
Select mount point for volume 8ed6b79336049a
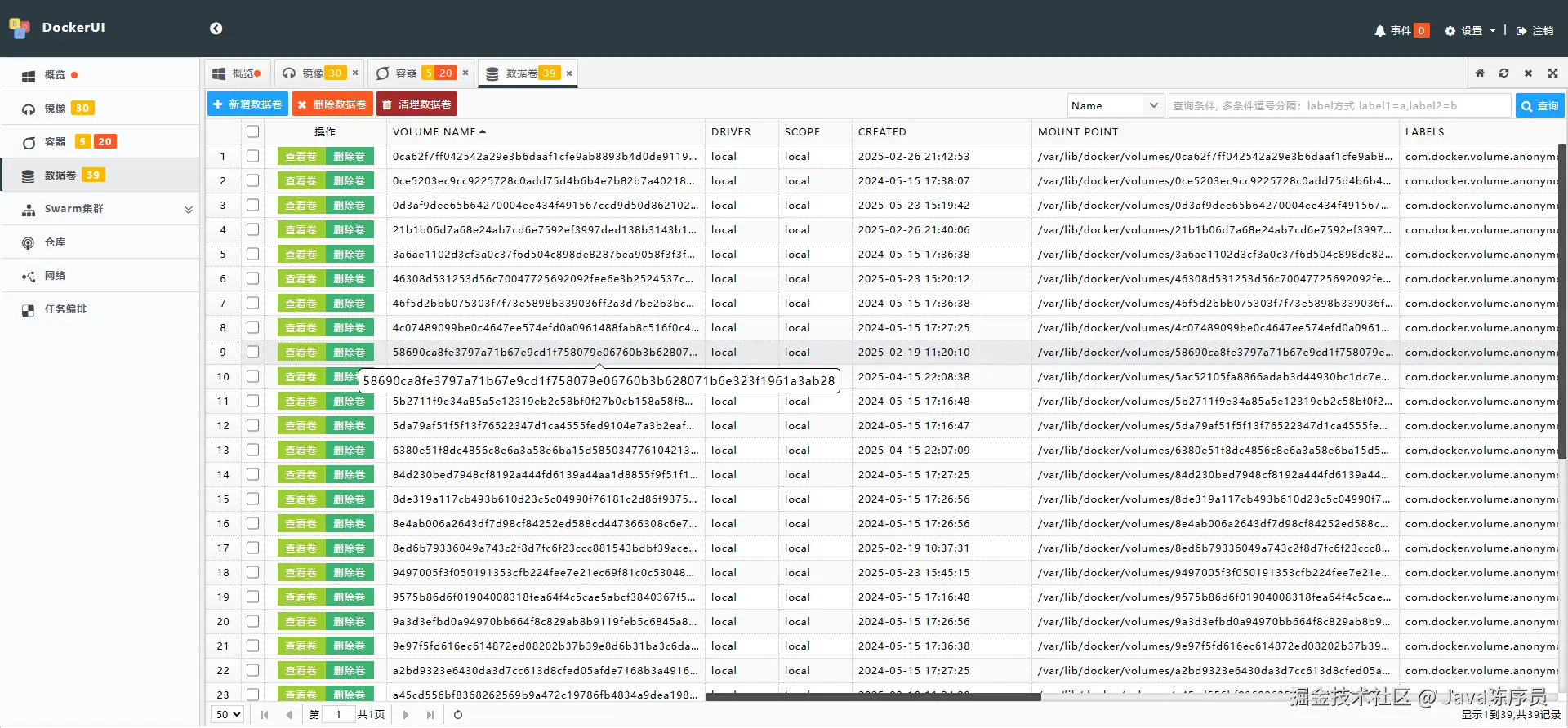coord(1214,548)
